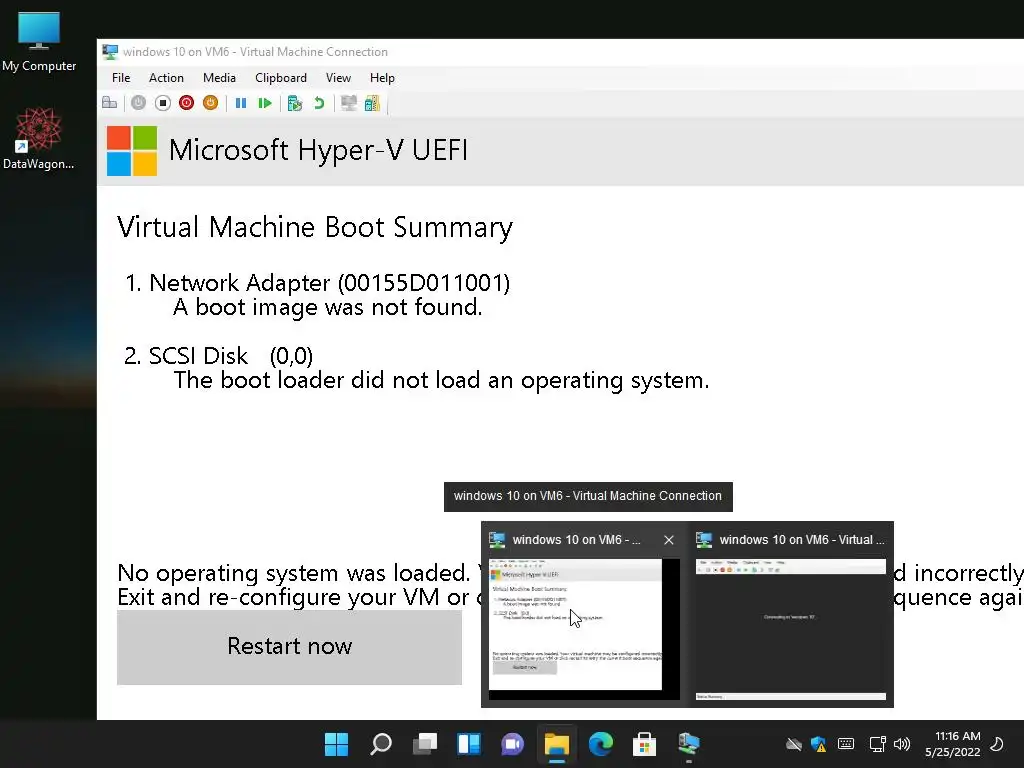Click the green Revert arrow icon
Viewport: 1024px width, 768px height.
click(319, 103)
